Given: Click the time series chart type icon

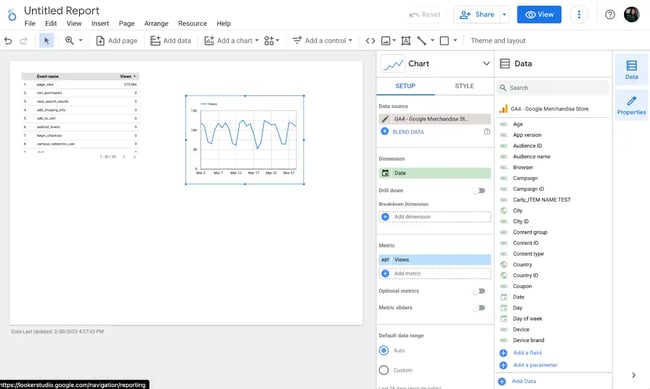Looking at the screenshot, I should tap(393, 64).
